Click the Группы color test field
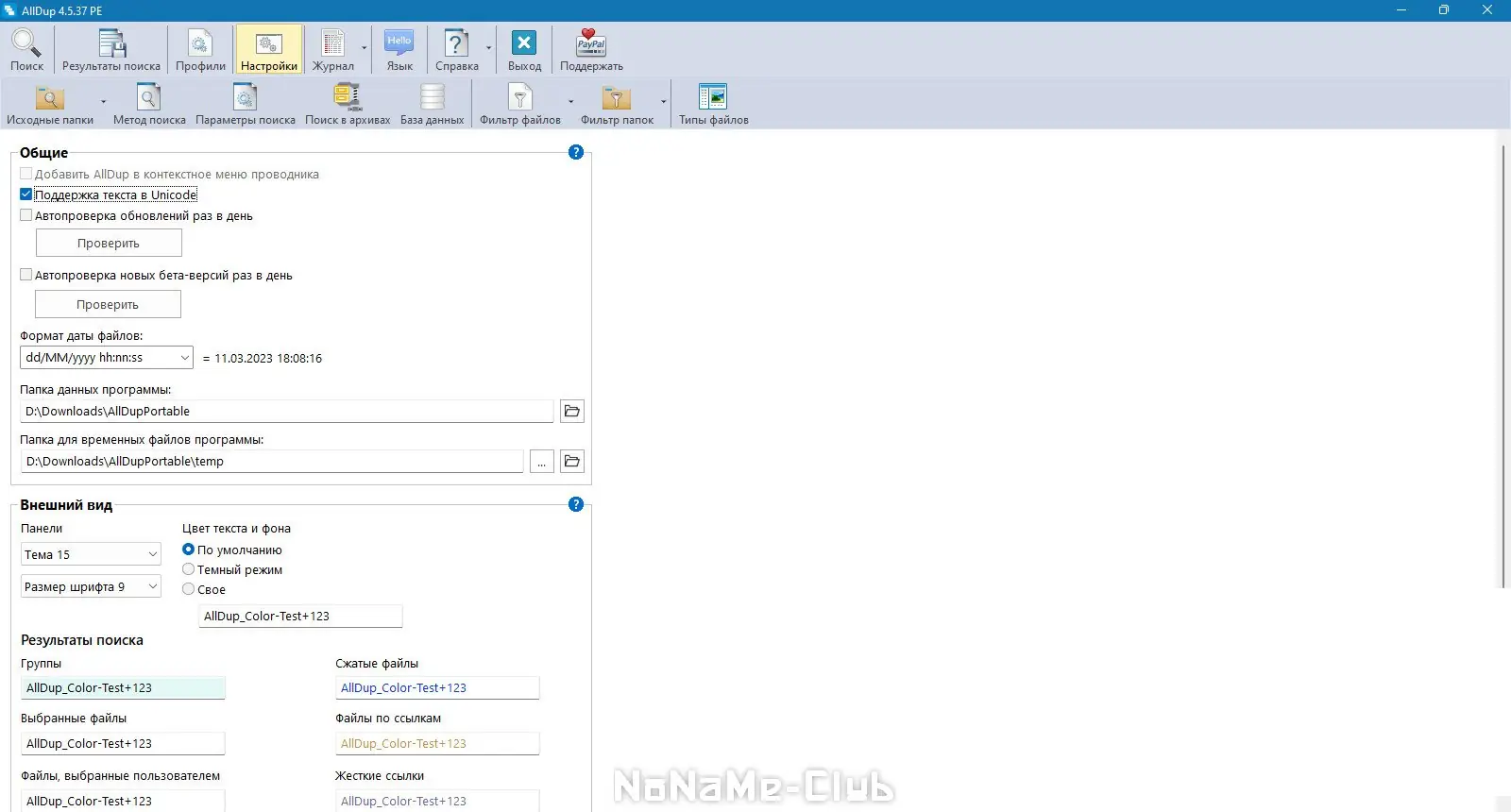 coord(123,687)
